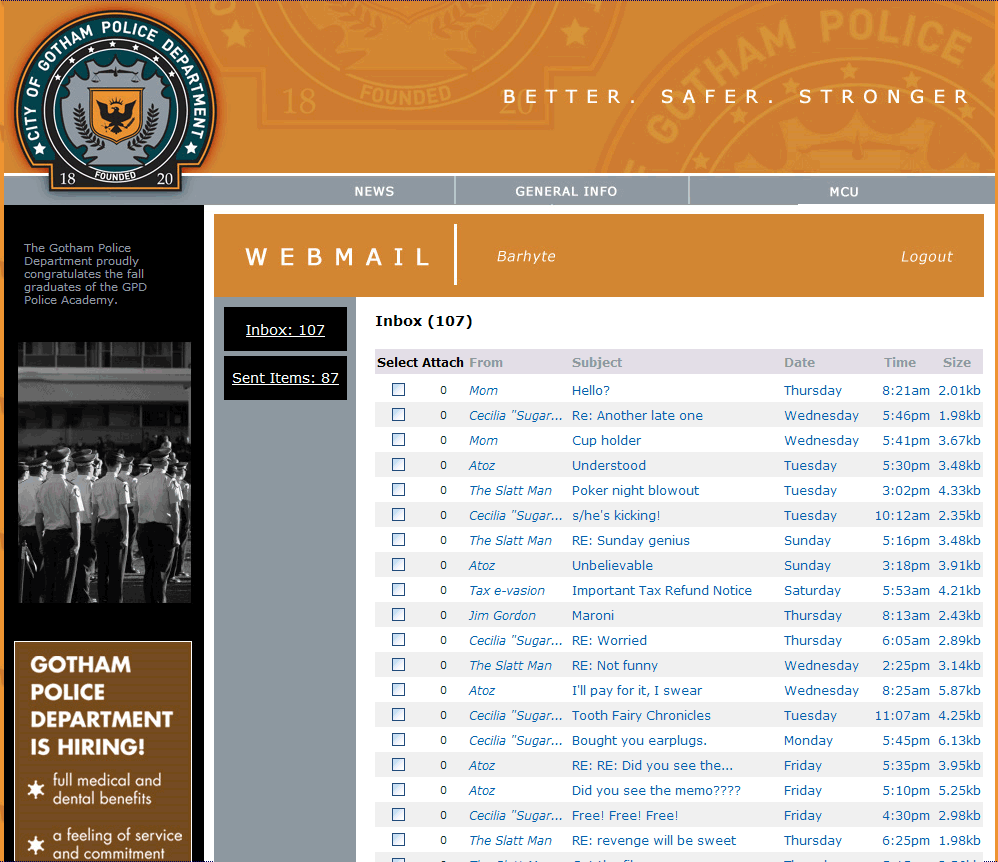Open the RE: Sunday genius message
This screenshot has height=862, width=998.
pyautogui.click(x=630, y=541)
